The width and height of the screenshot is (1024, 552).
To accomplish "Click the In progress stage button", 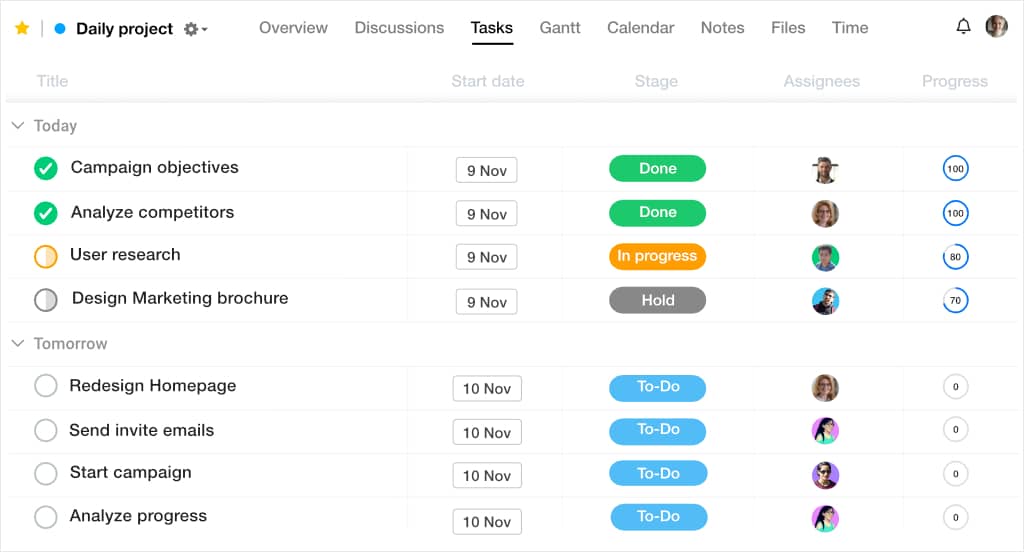I will [x=657, y=257].
